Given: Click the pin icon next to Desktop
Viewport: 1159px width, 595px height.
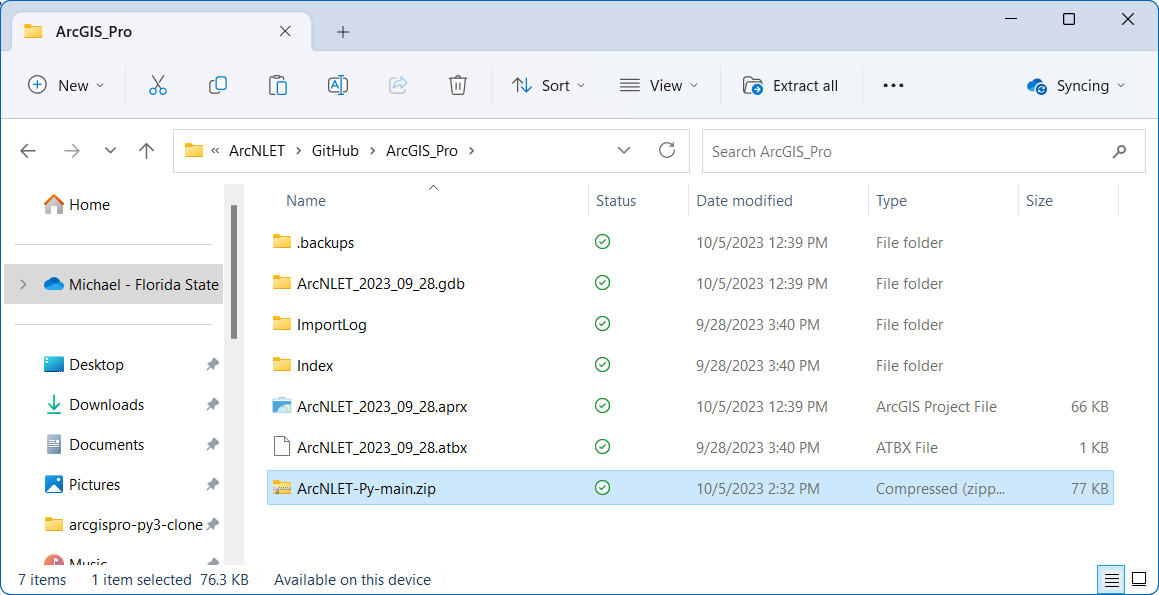Looking at the screenshot, I should click(x=212, y=364).
